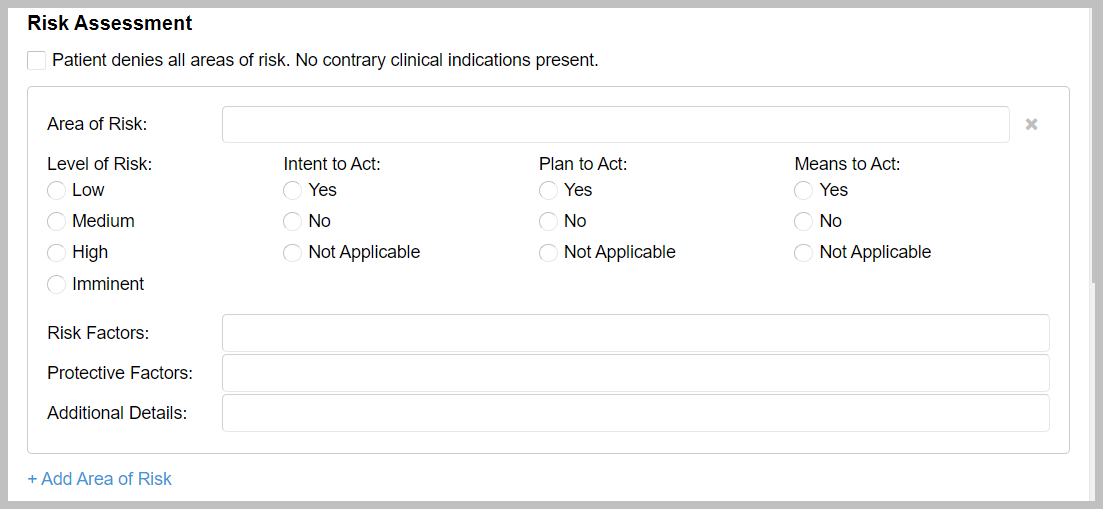
Task: Focus the Risk Factors text field
Action: point(635,333)
